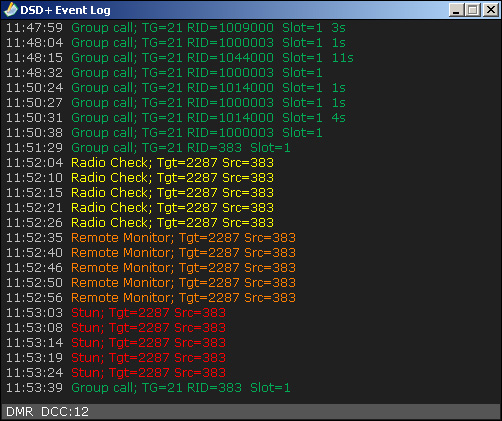This screenshot has height=421, width=502.
Task: Click the 11:50:31 group call lasting 4s
Action: pos(176,118)
